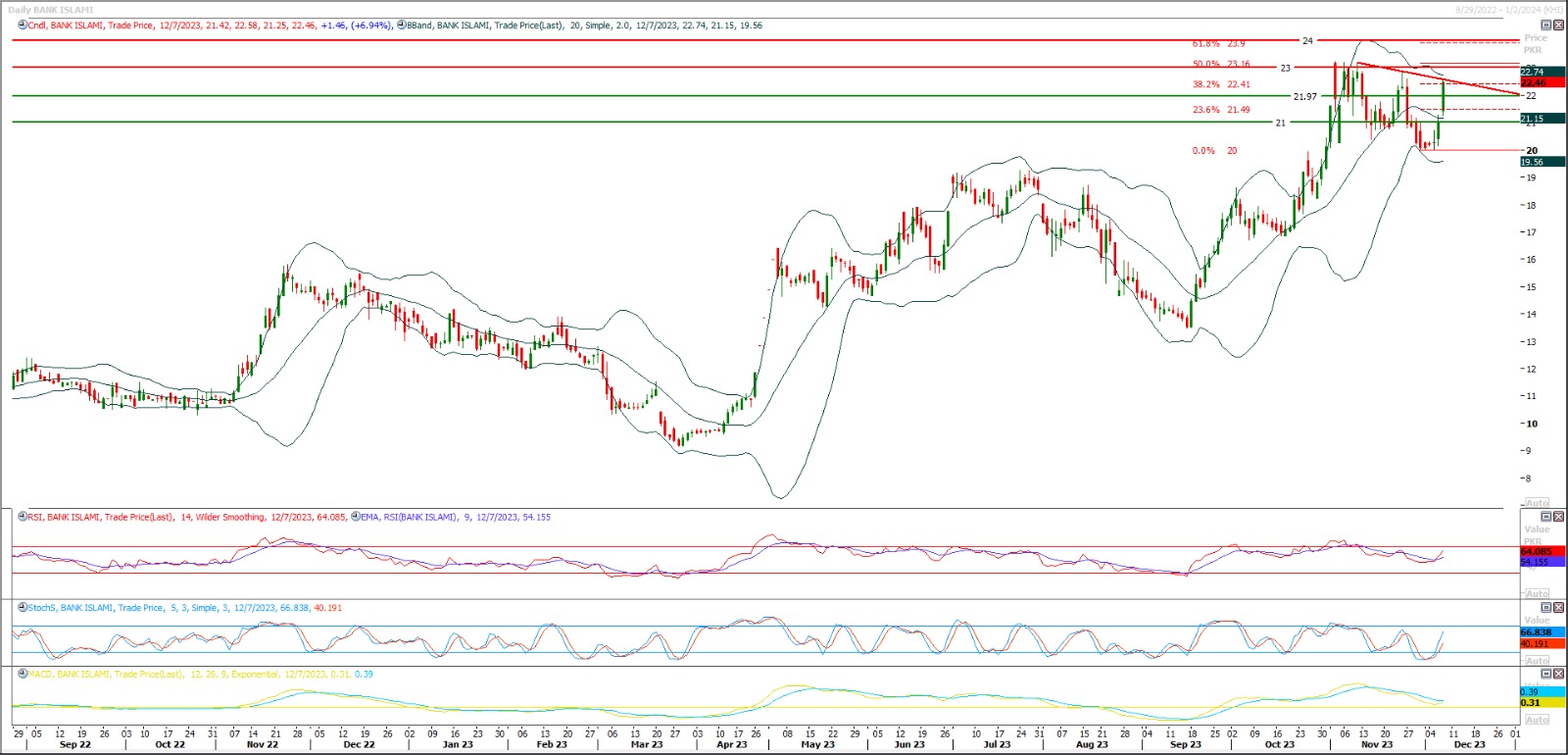Click the blue 66.838 Stochastic value tag
Screen dimensions: 1568x755
click(x=1543, y=632)
